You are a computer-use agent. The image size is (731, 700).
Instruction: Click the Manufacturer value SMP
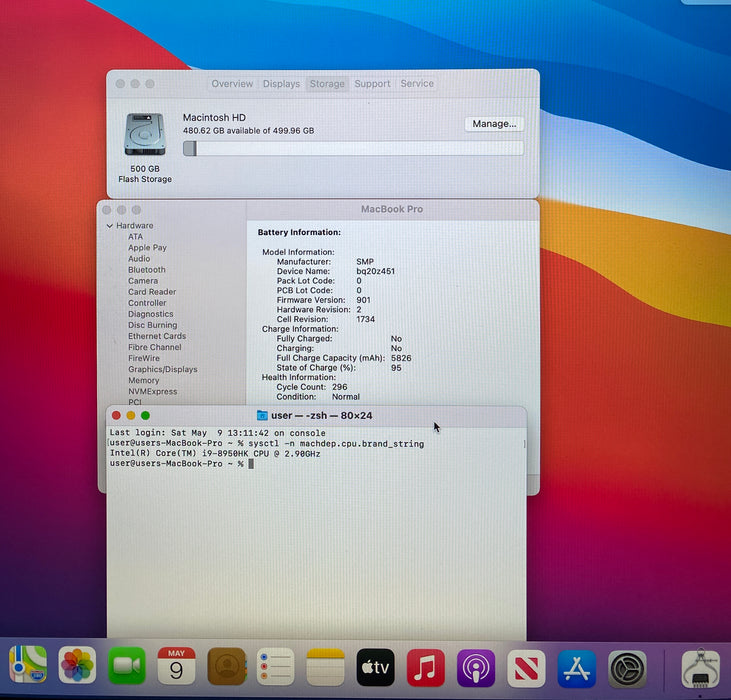point(365,262)
